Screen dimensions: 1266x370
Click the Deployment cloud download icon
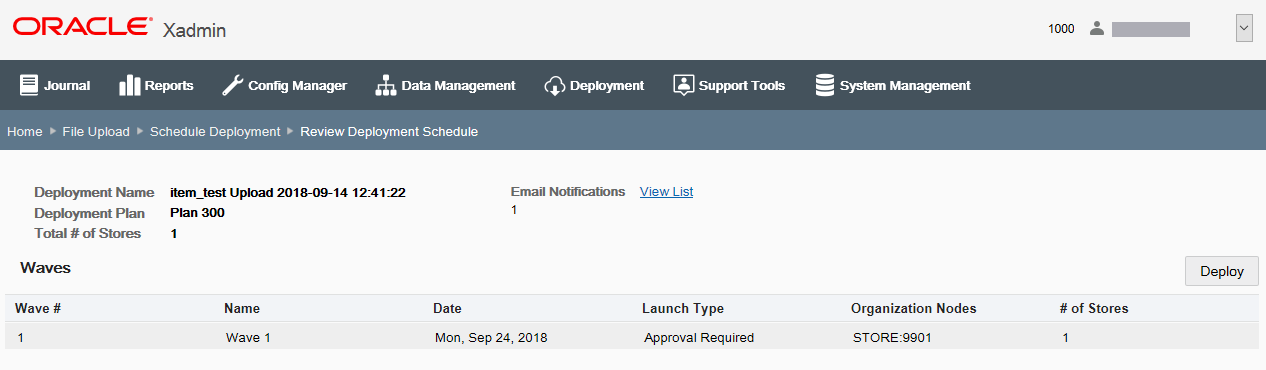point(555,86)
